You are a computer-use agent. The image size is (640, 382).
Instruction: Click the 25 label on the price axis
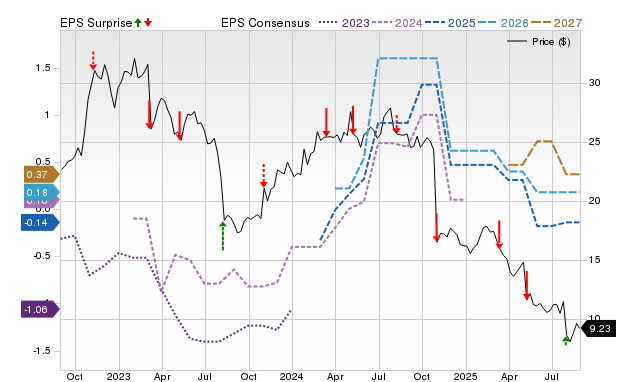pos(594,142)
